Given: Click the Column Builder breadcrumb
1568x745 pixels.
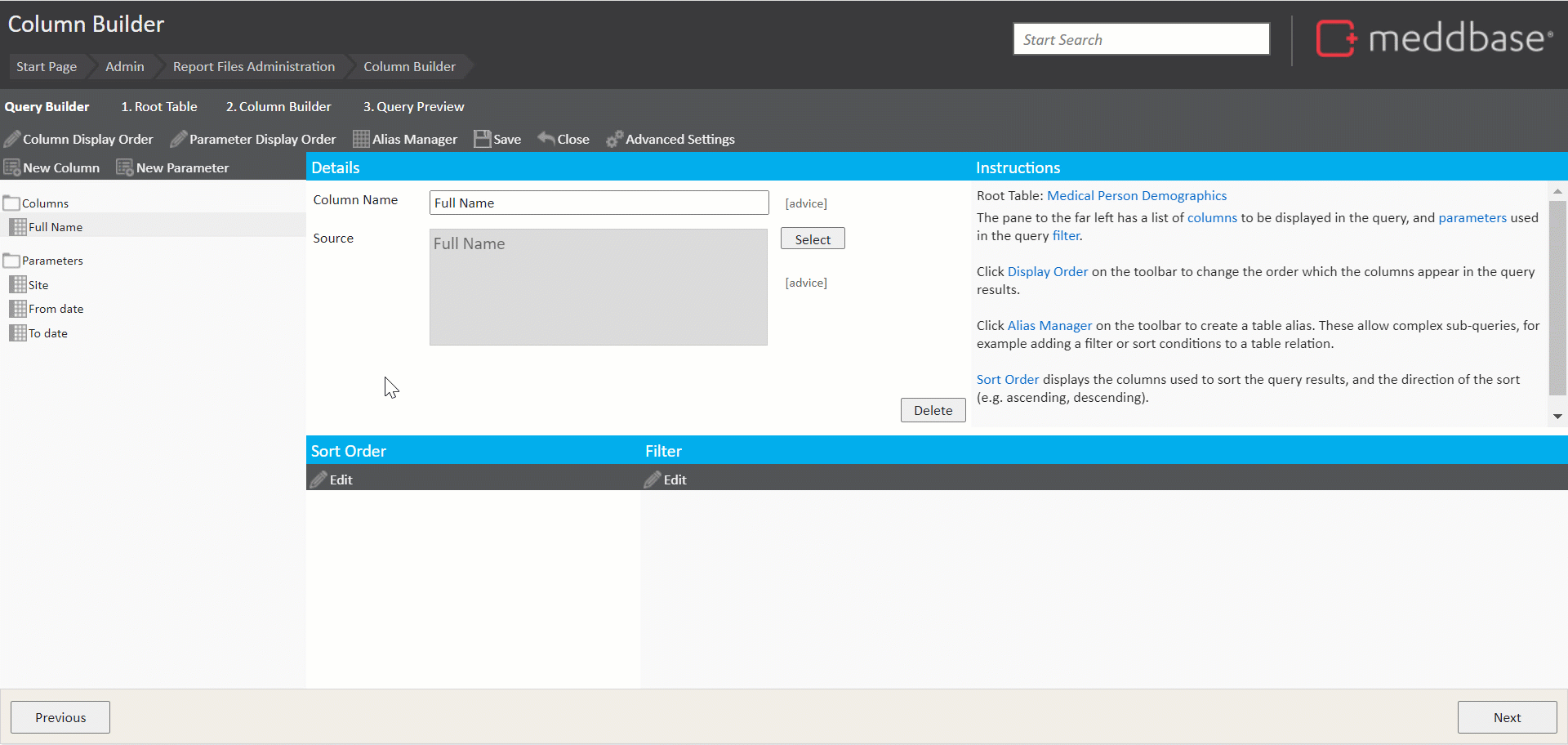Looking at the screenshot, I should tap(410, 67).
